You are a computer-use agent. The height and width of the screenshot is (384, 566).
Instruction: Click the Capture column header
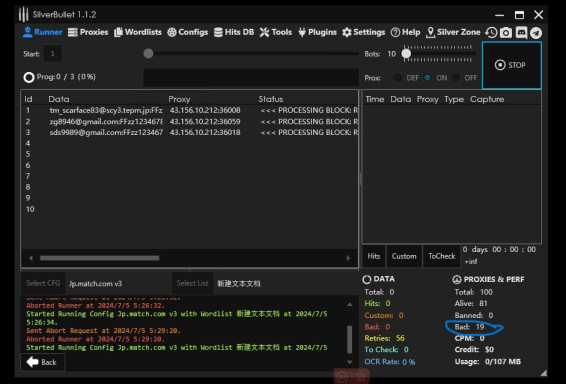click(x=487, y=99)
